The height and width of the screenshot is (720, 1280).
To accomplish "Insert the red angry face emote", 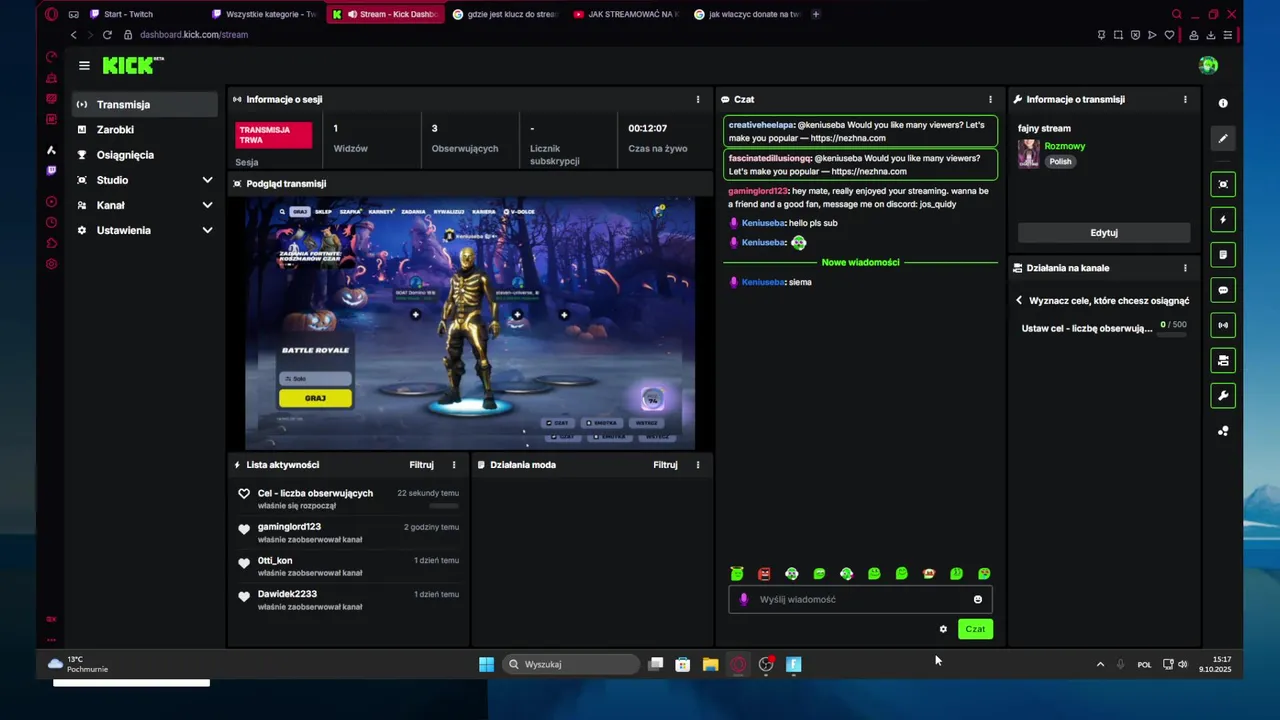I will click(x=764, y=574).
